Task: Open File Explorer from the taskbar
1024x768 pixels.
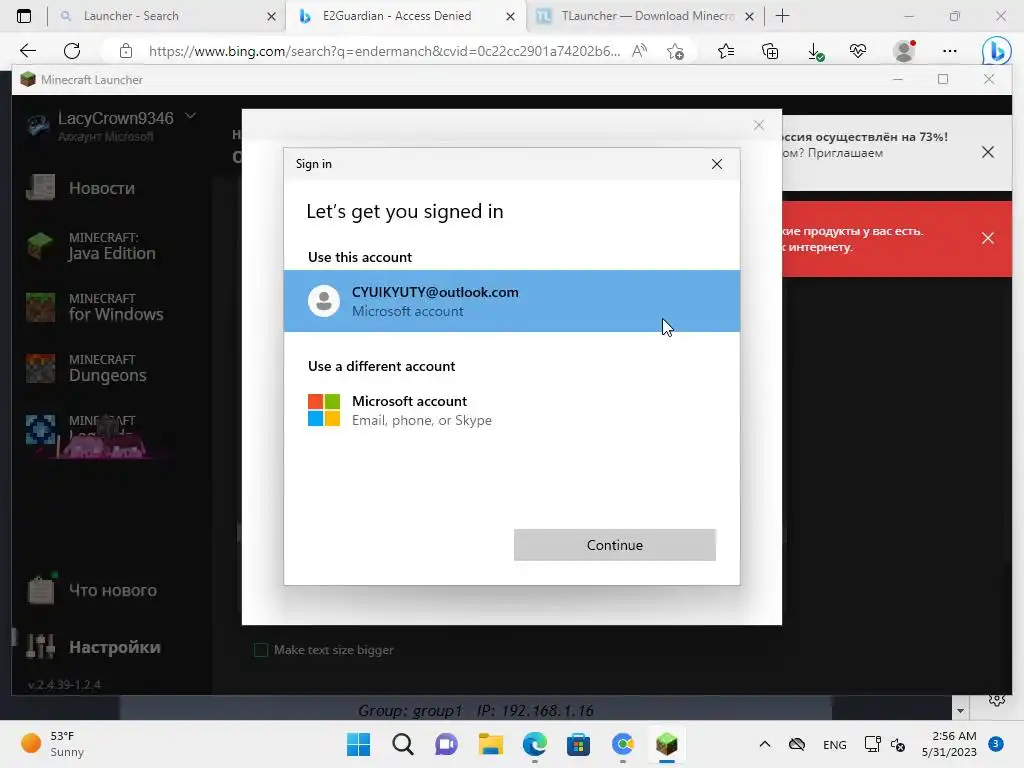Action: pos(490,744)
